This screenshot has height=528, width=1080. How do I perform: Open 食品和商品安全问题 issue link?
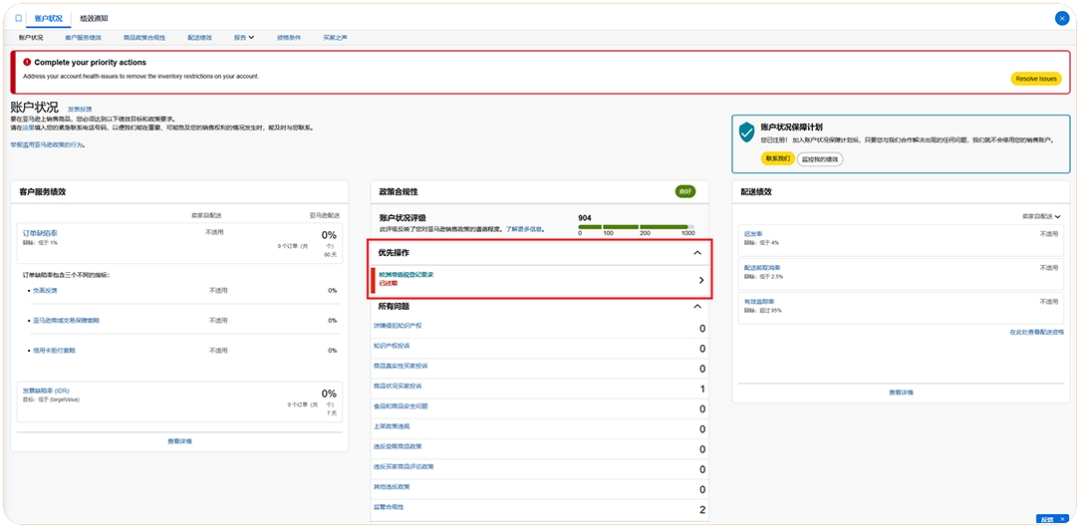click(x=400, y=406)
